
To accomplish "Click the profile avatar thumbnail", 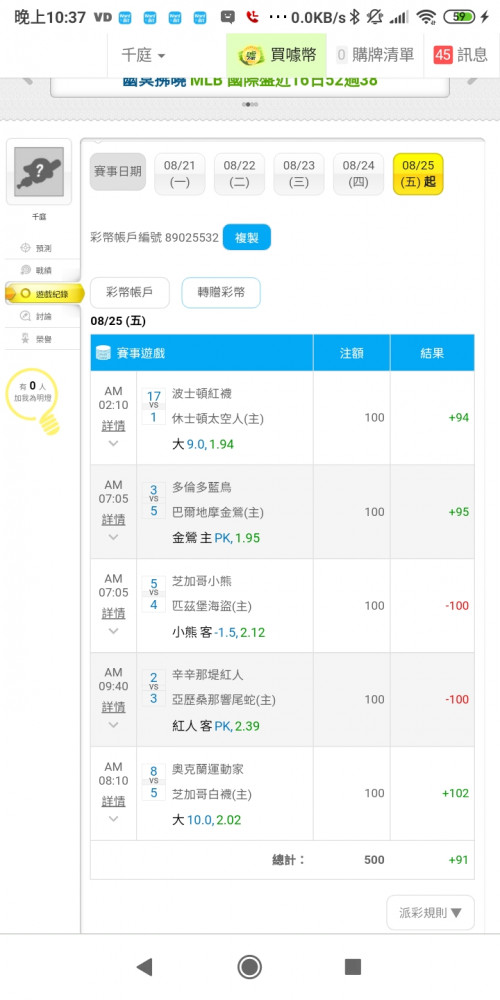I will (x=39, y=172).
